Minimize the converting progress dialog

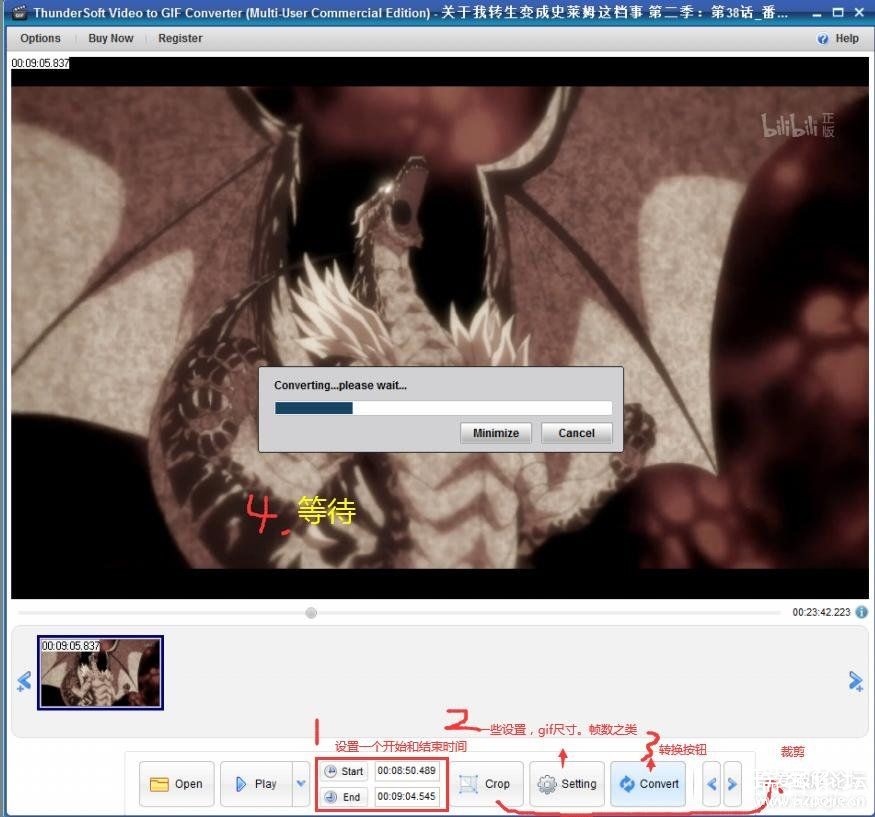[496, 433]
